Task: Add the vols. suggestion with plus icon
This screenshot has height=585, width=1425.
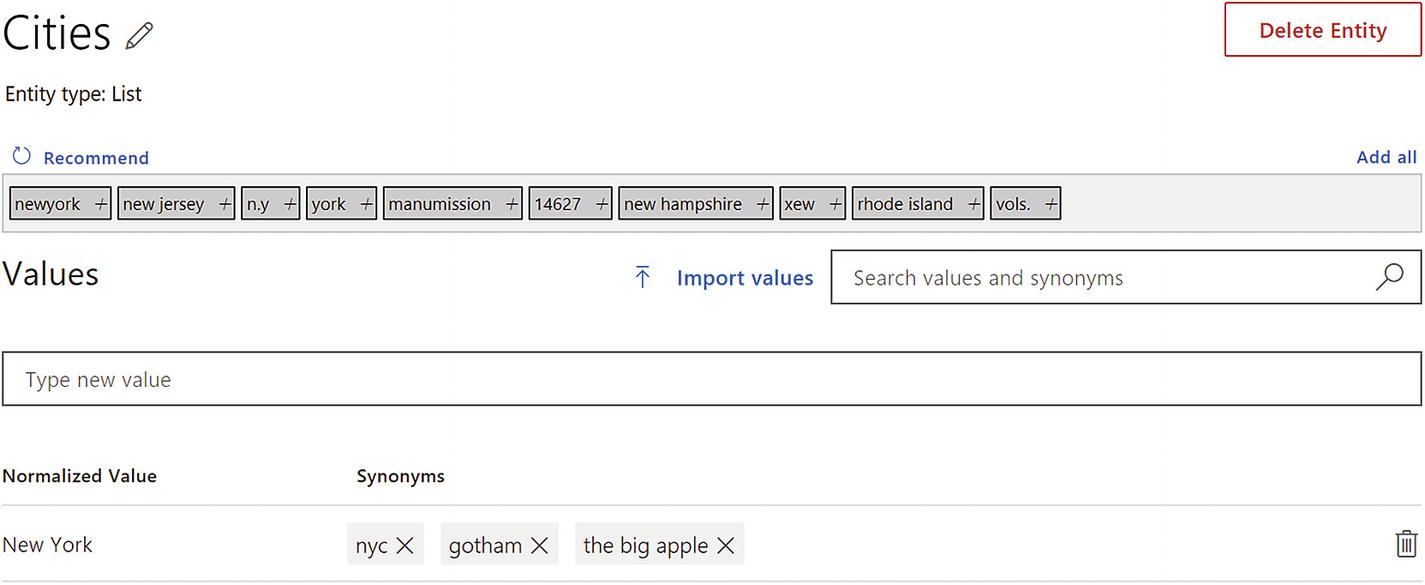Action: (1052, 203)
